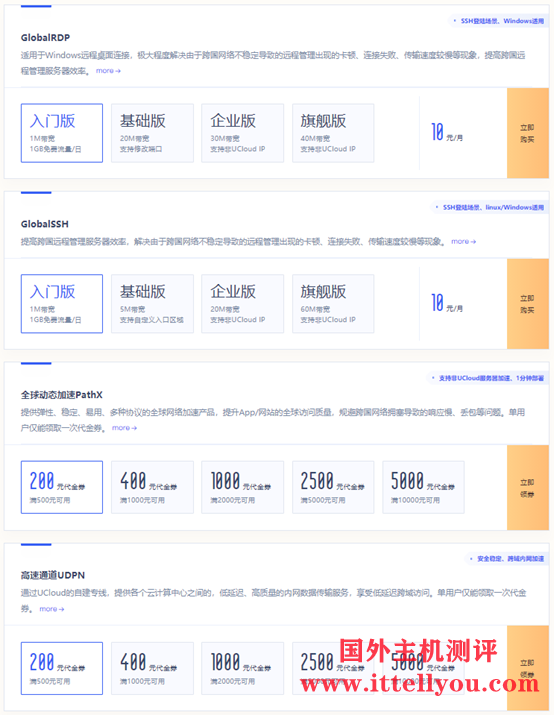Select GlobalRDP 企业版 30M plan card
The image size is (554, 715).
[x=243, y=133]
